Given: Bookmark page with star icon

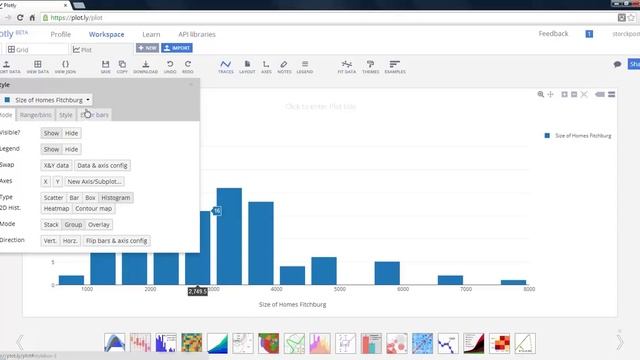Looking at the screenshot, I should click(631, 18).
